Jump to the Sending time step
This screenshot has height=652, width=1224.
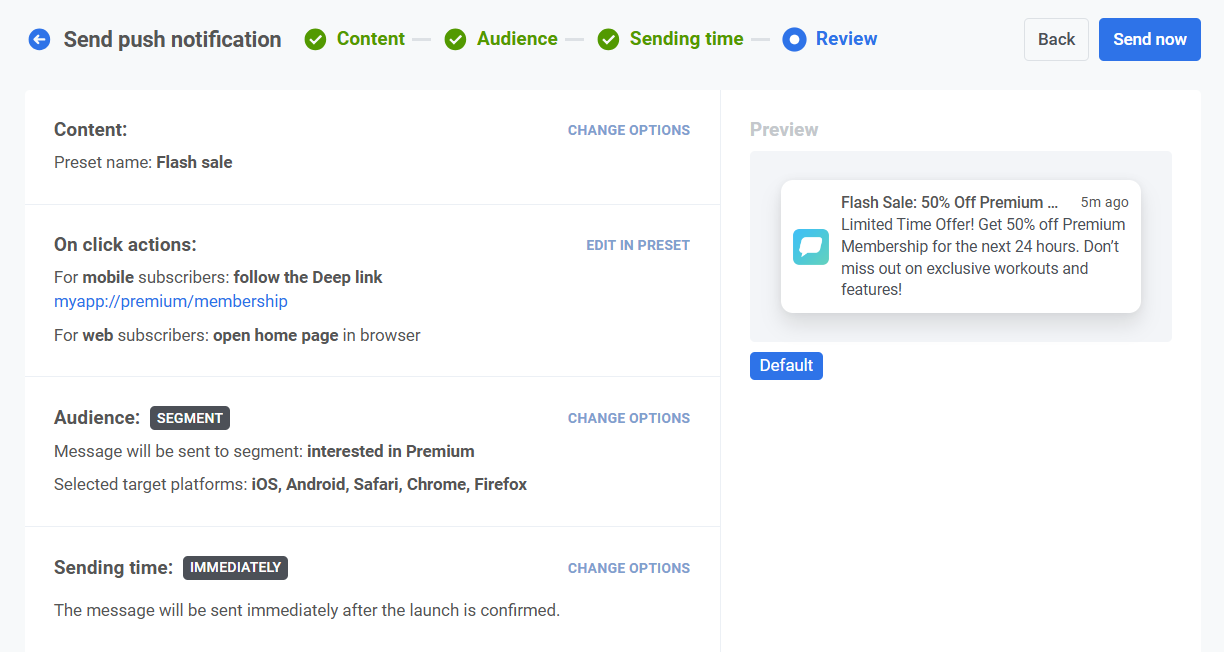tap(686, 39)
